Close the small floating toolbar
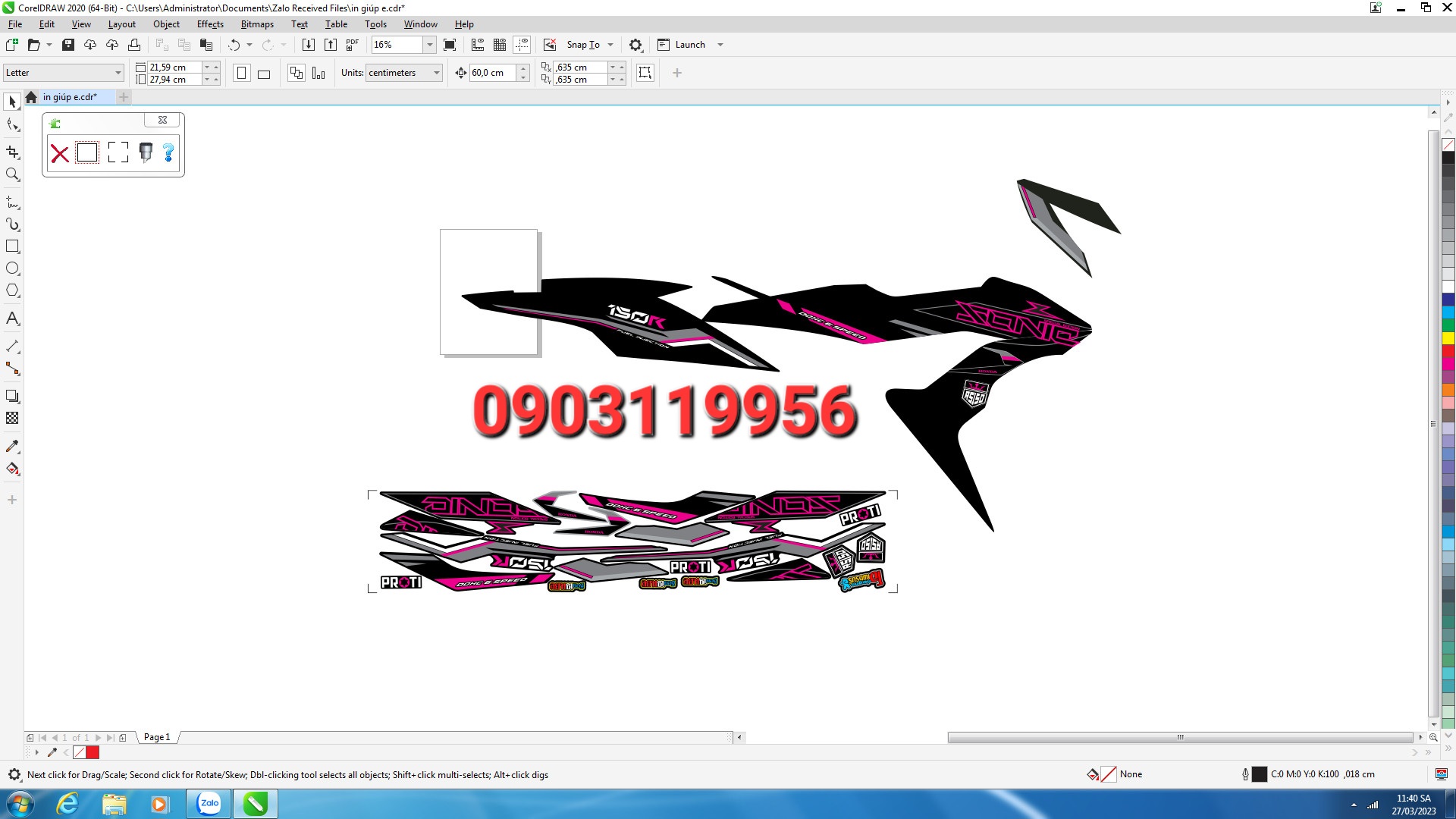Screen dimensions: 1456x819 tap(162, 120)
